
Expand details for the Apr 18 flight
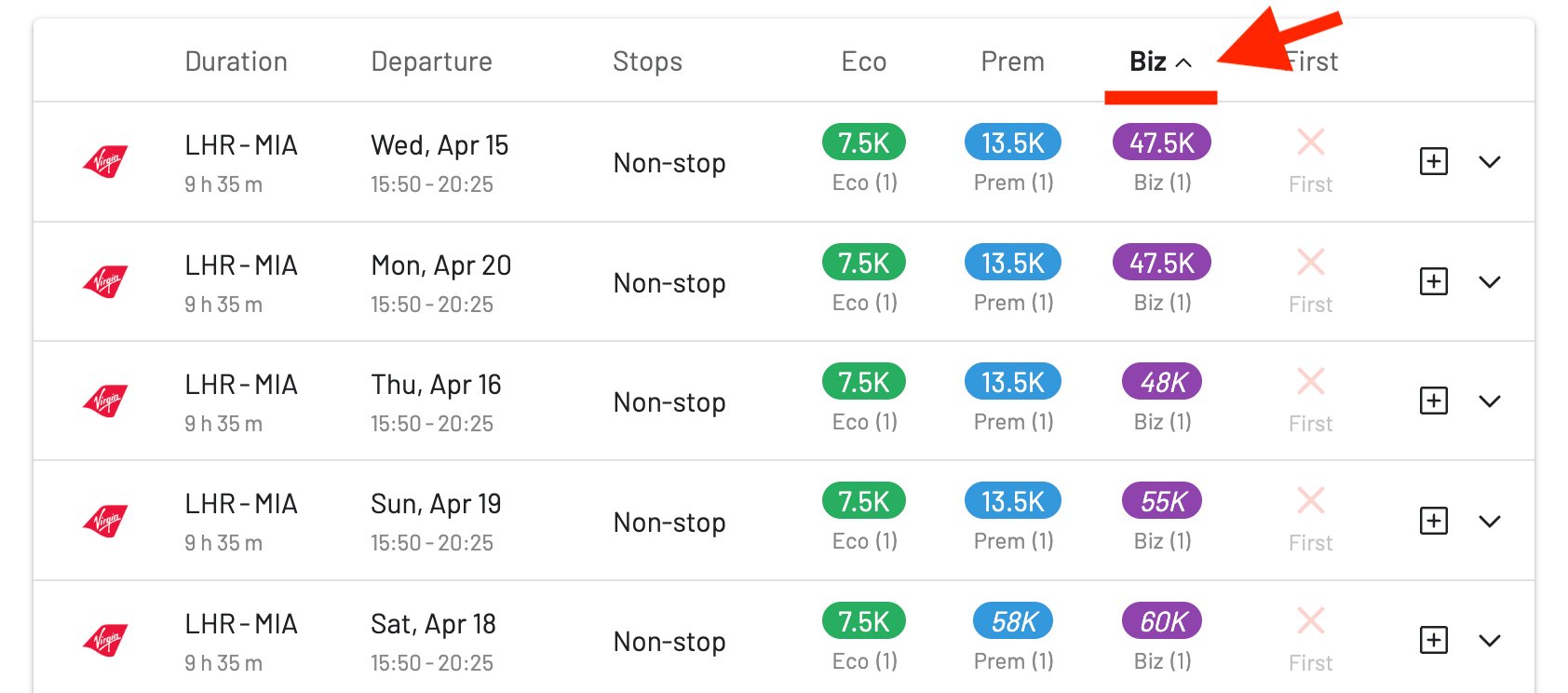point(1490,640)
